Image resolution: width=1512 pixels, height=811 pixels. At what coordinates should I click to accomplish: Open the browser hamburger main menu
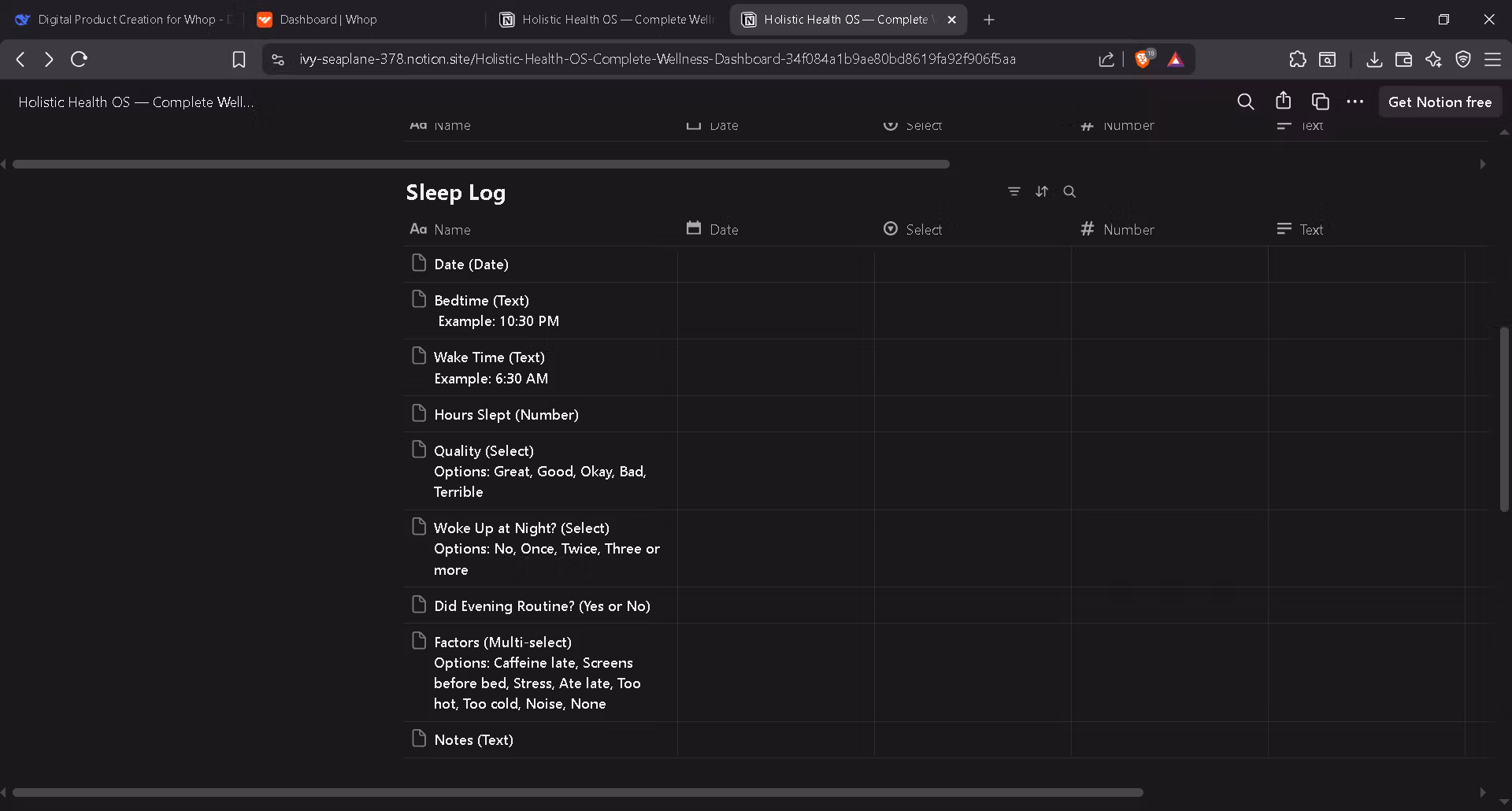coord(1492,59)
